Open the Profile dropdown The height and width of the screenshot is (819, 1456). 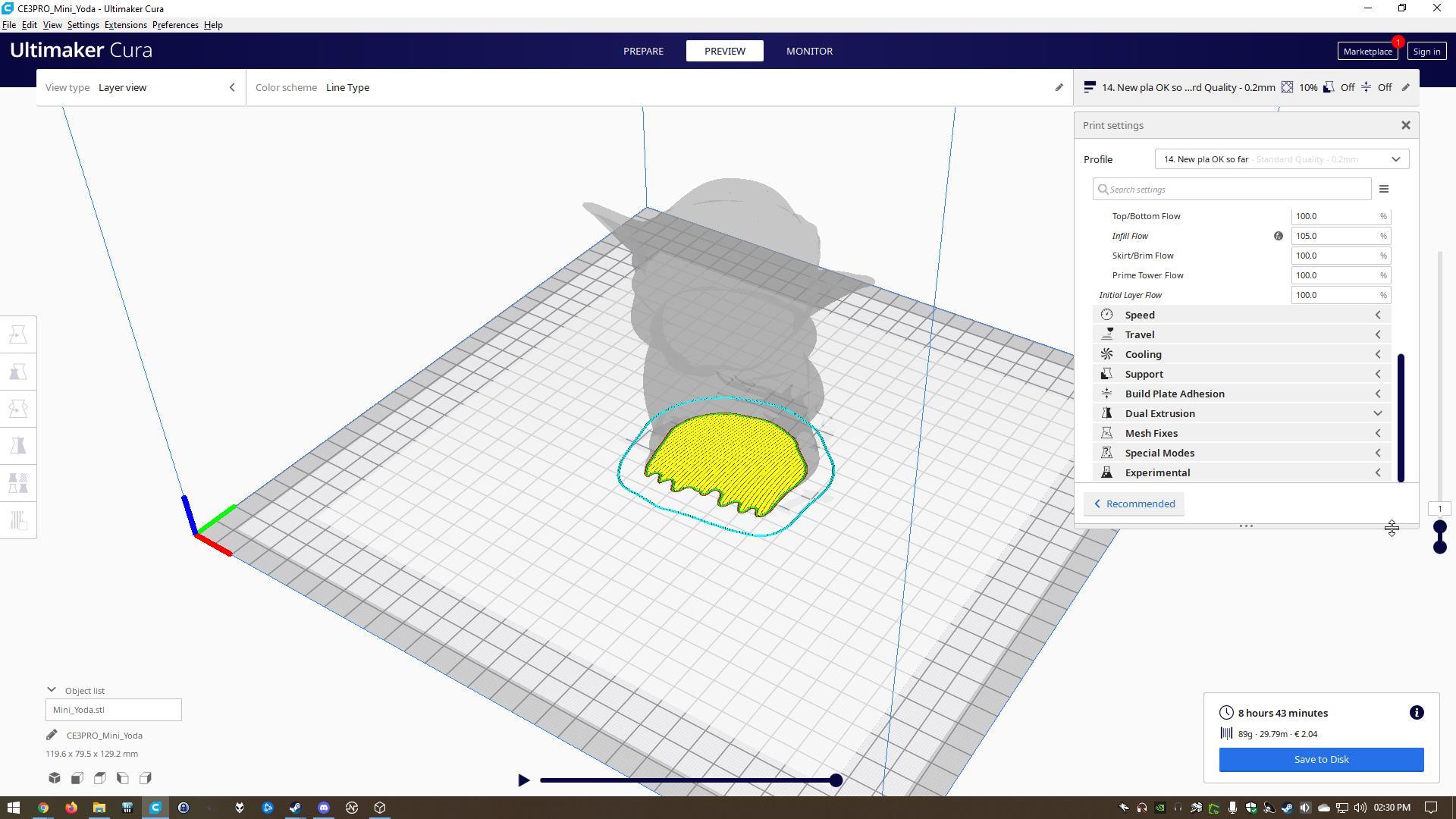(x=1282, y=159)
